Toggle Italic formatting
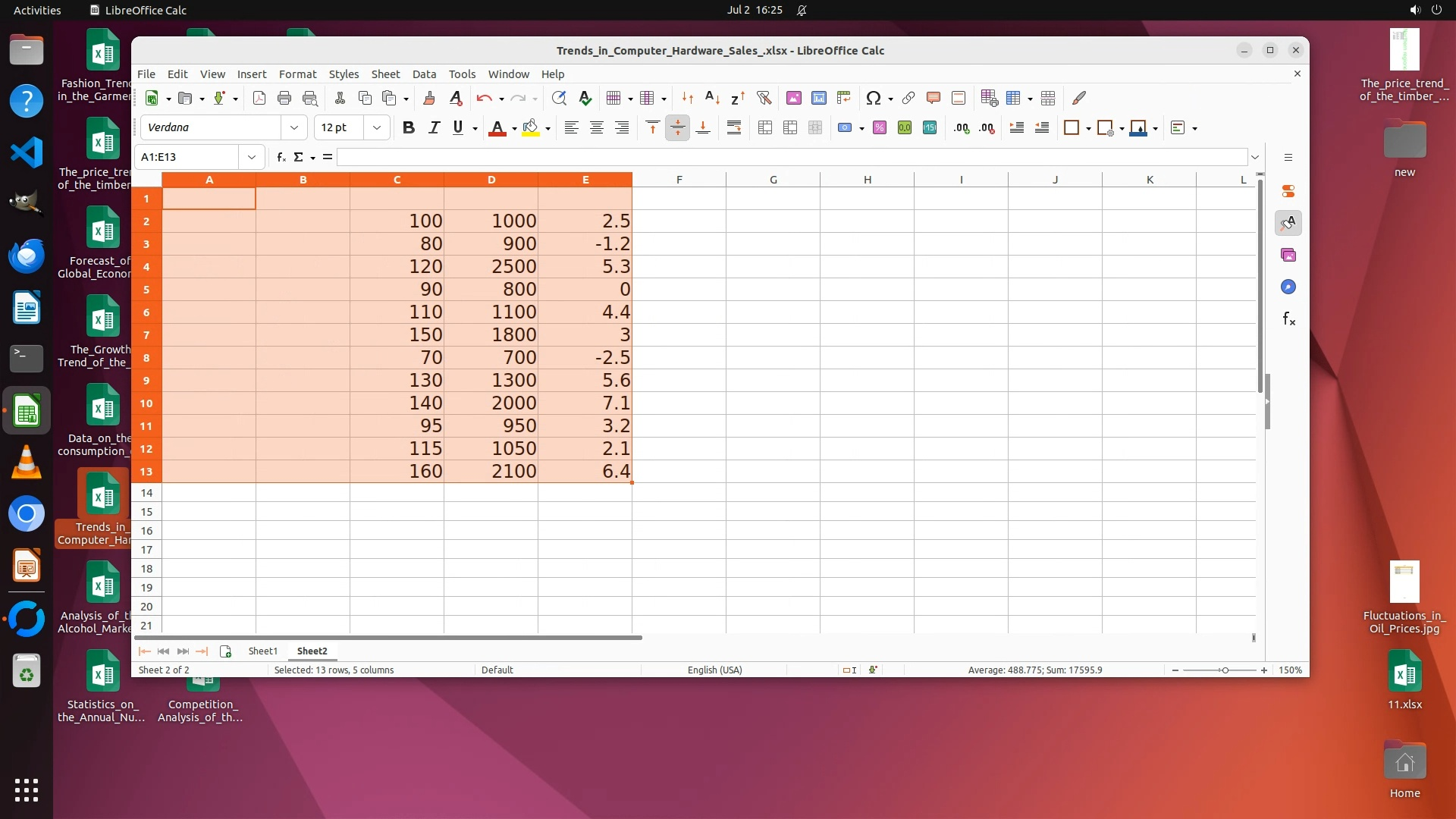 pos(434,128)
